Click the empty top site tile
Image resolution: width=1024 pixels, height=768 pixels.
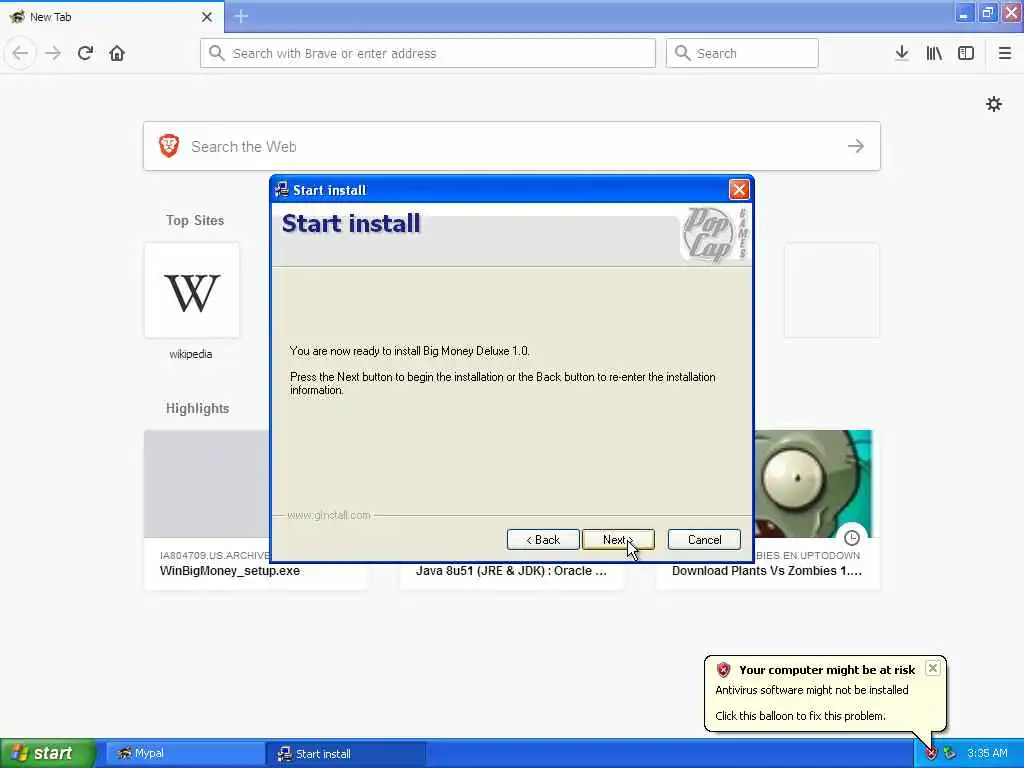pyautogui.click(x=831, y=291)
